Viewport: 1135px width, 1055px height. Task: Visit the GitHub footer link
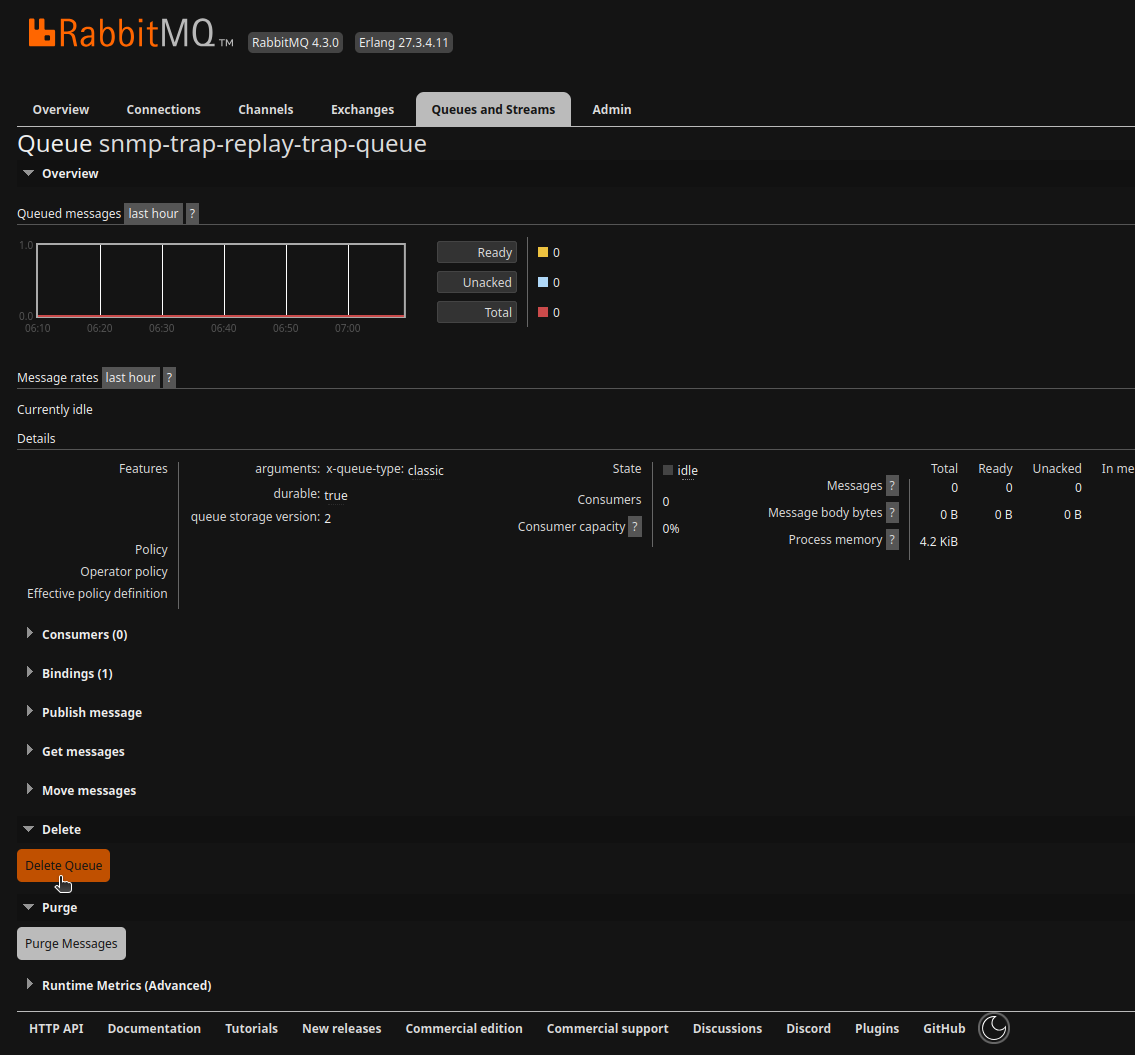[x=944, y=1028]
